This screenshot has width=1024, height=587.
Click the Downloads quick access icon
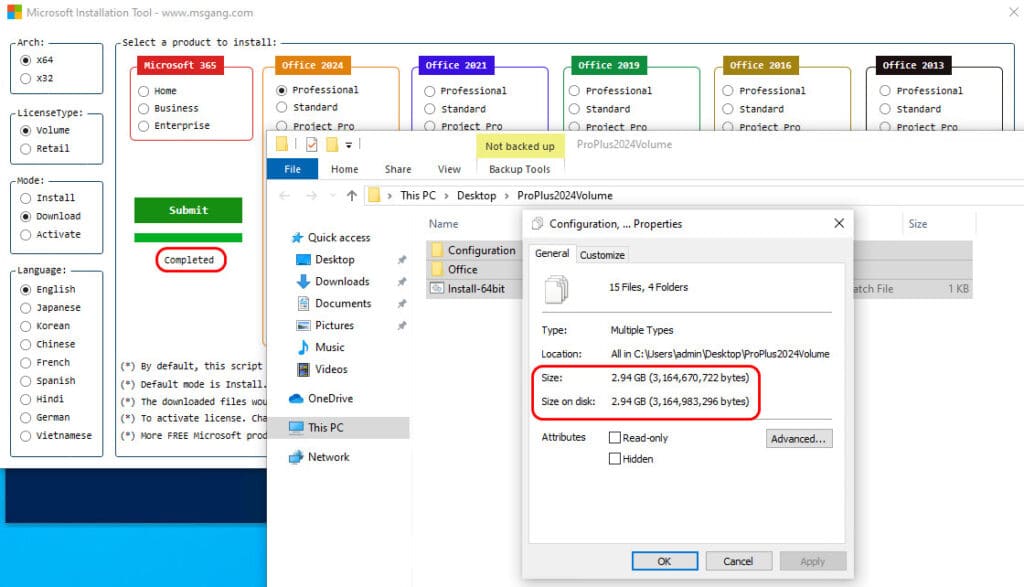coord(304,282)
